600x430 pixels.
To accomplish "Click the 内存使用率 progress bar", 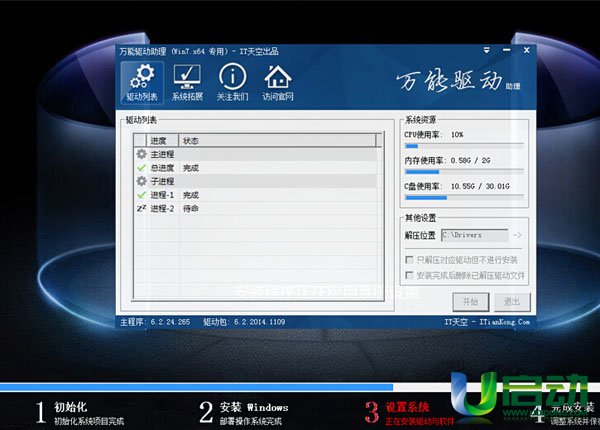I will (464, 172).
